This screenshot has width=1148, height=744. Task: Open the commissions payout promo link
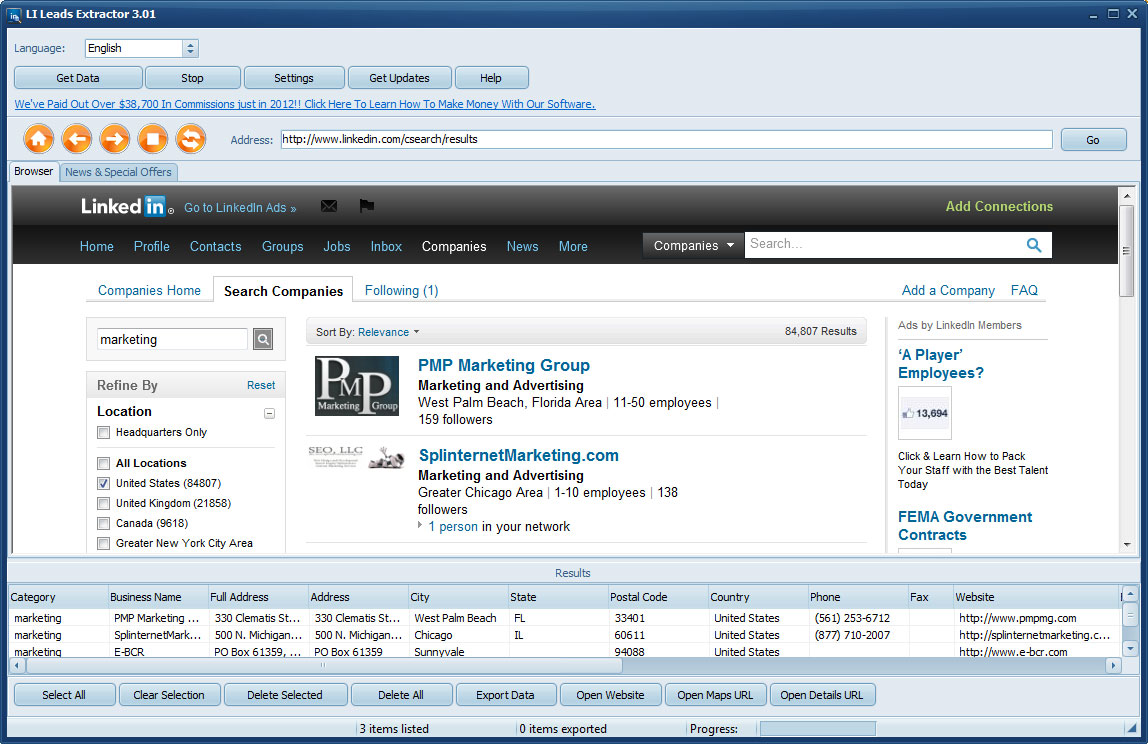point(305,104)
